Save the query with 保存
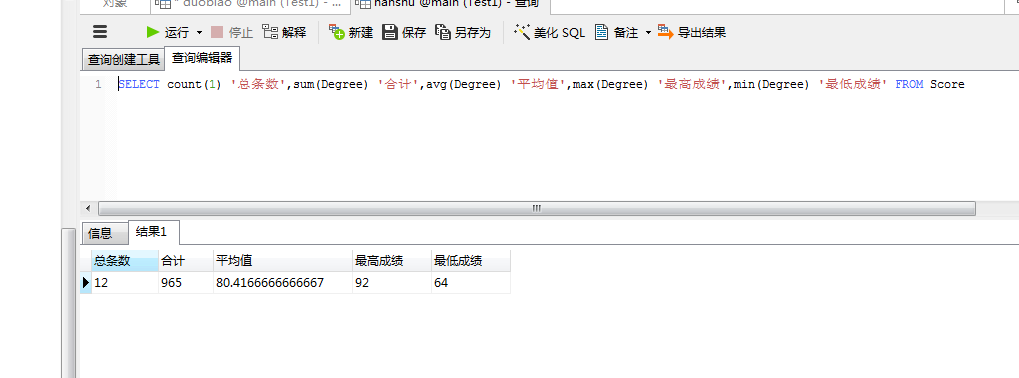 point(404,32)
